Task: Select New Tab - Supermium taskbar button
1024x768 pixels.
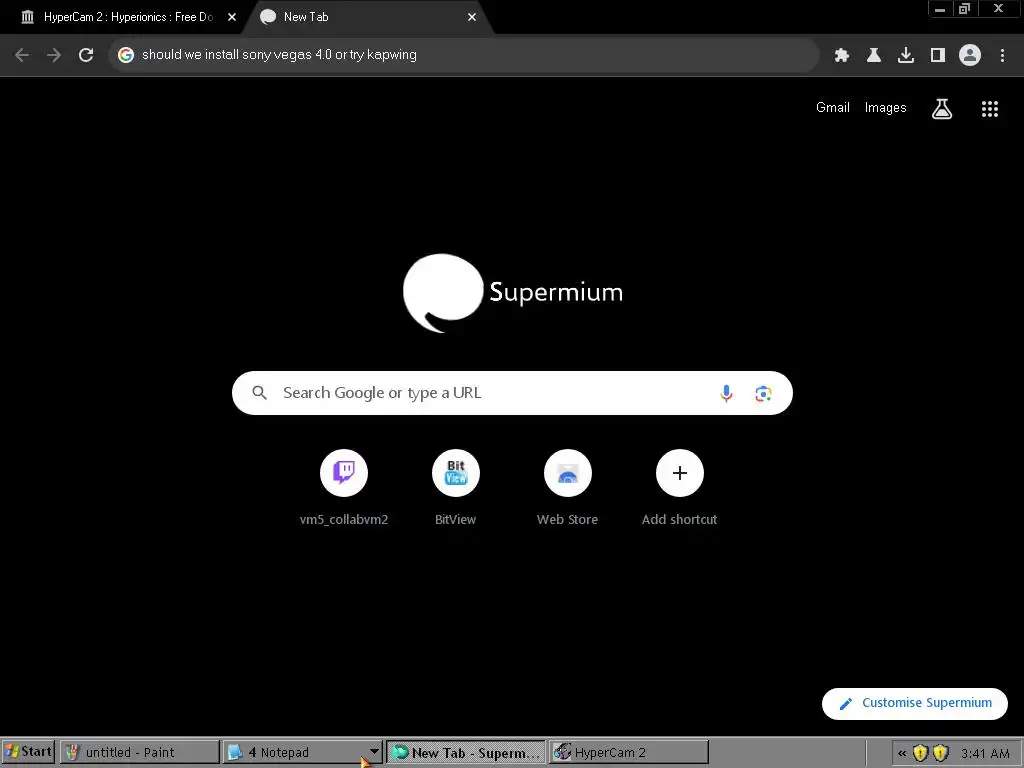Action: (466, 752)
